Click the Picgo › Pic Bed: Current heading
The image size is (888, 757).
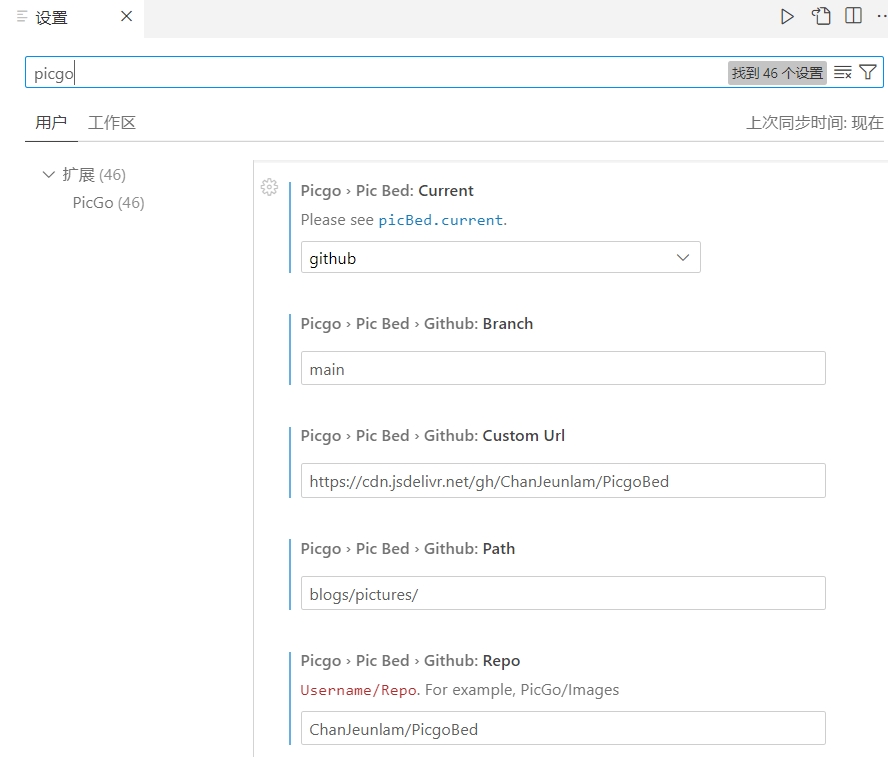tap(387, 191)
